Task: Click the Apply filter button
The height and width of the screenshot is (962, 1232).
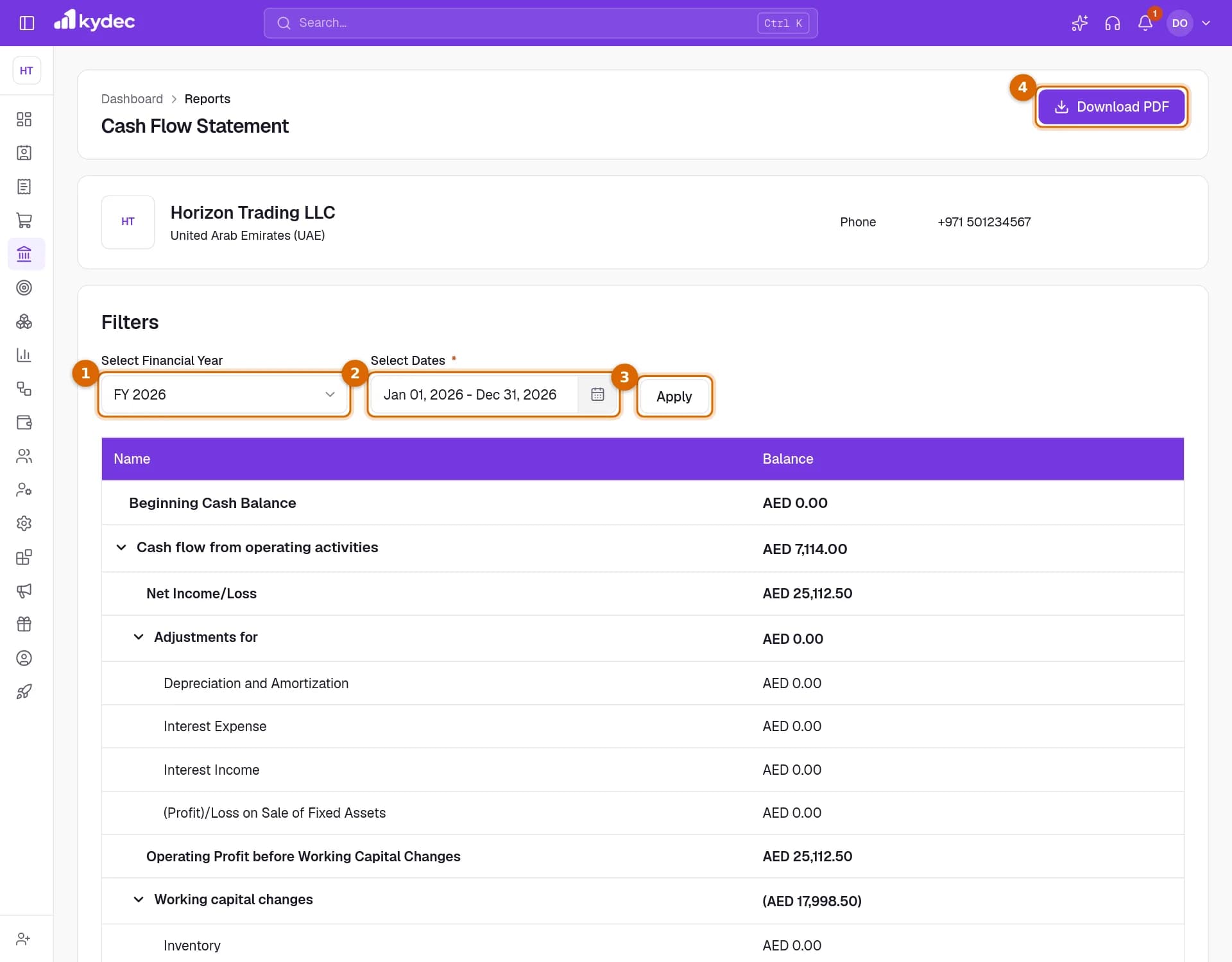Action: [x=674, y=396]
